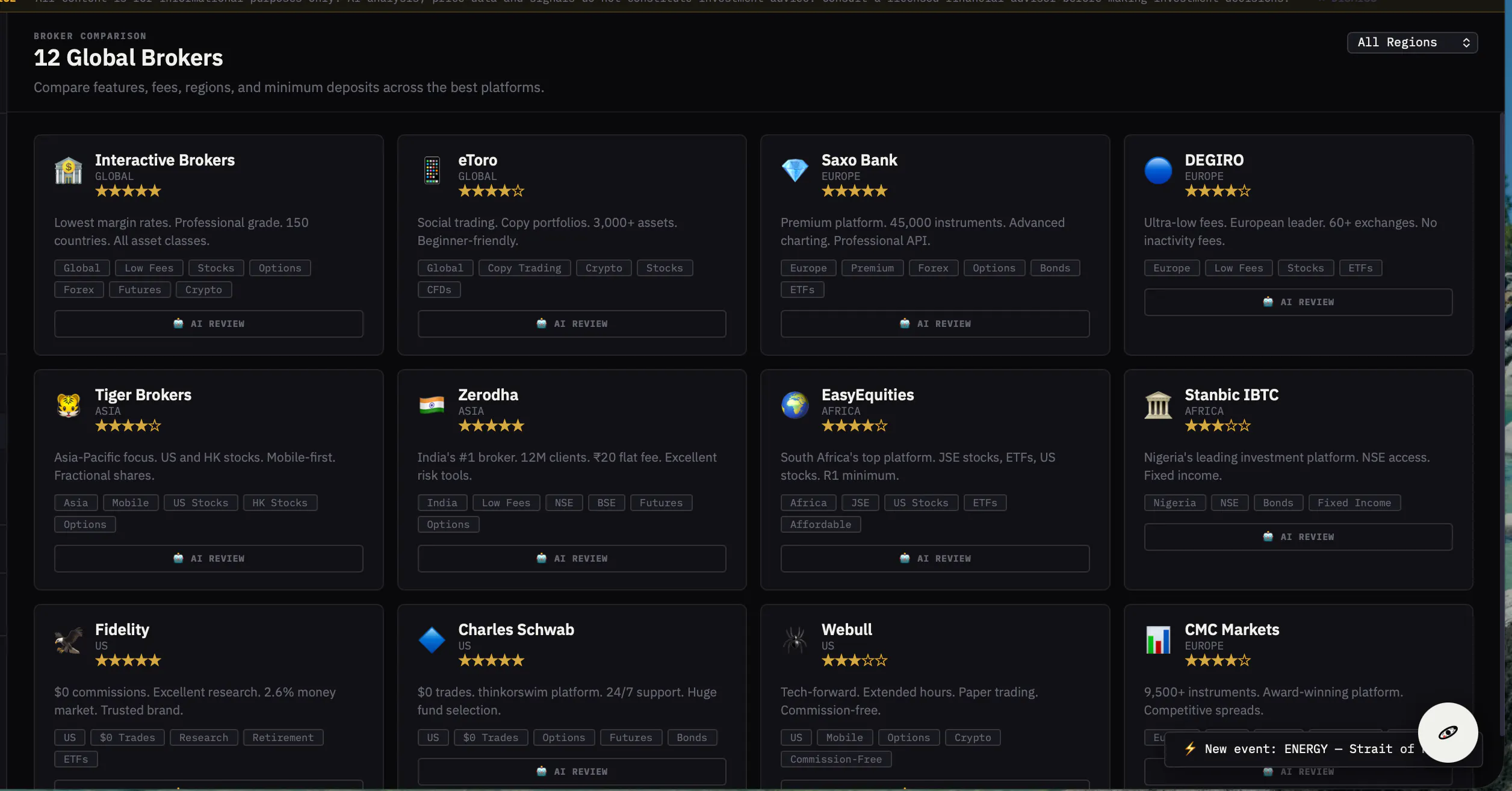Click the Webull spider icon
Screen dimensions: 1512x791
coord(795,640)
